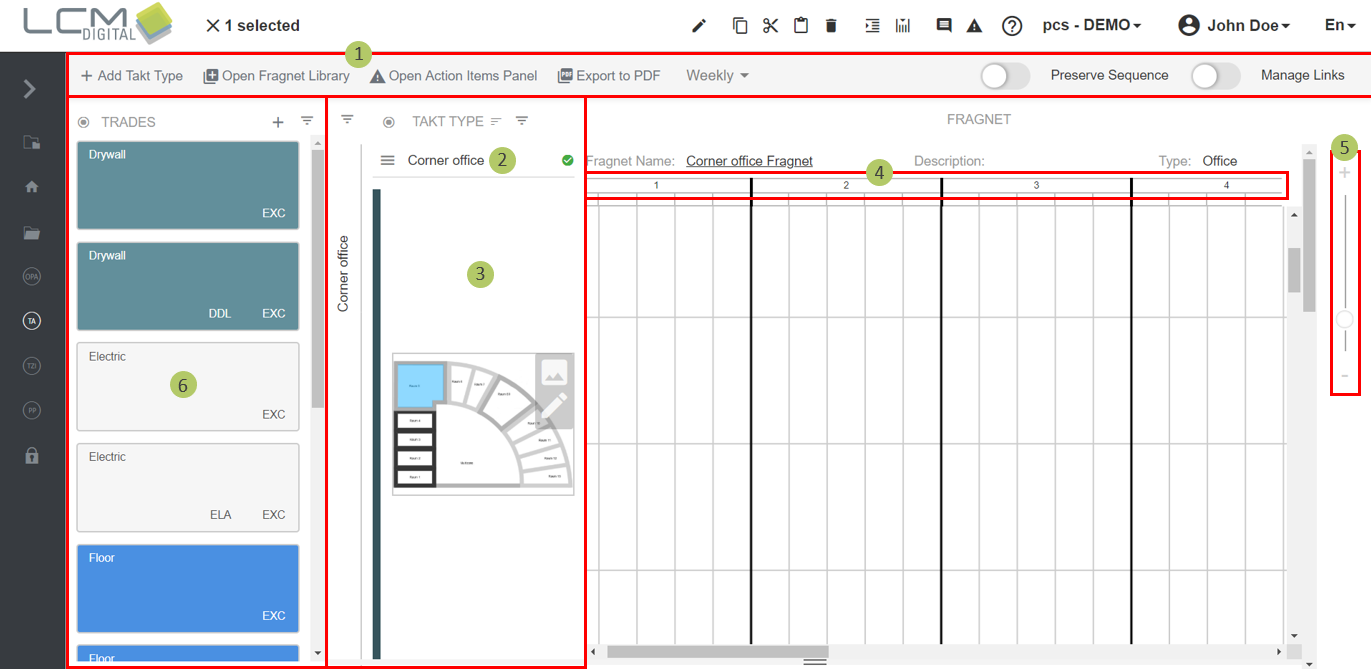
Task: Expand the John Doe user menu
Action: (x=1234, y=26)
